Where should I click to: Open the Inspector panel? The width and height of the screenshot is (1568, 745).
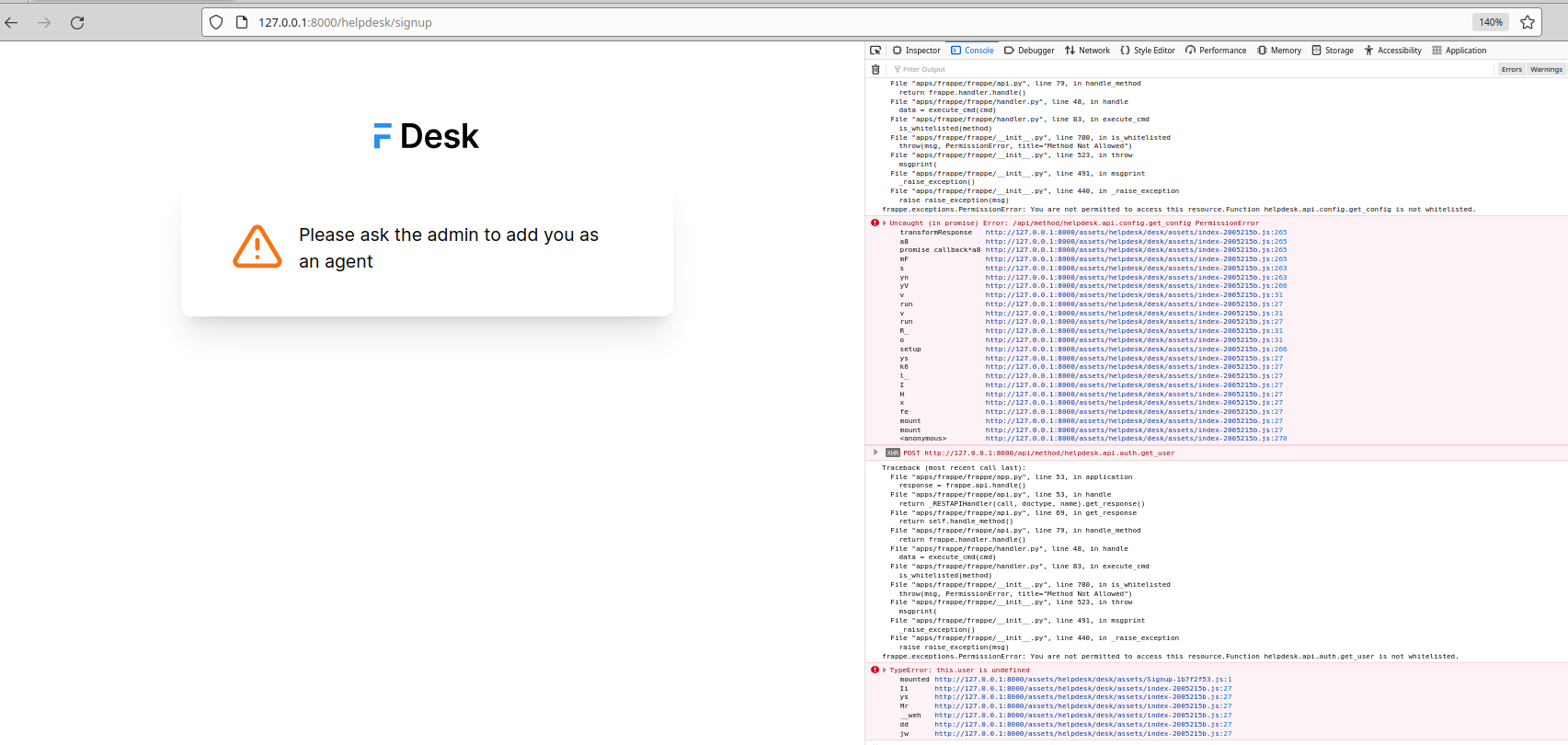point(916,51)
